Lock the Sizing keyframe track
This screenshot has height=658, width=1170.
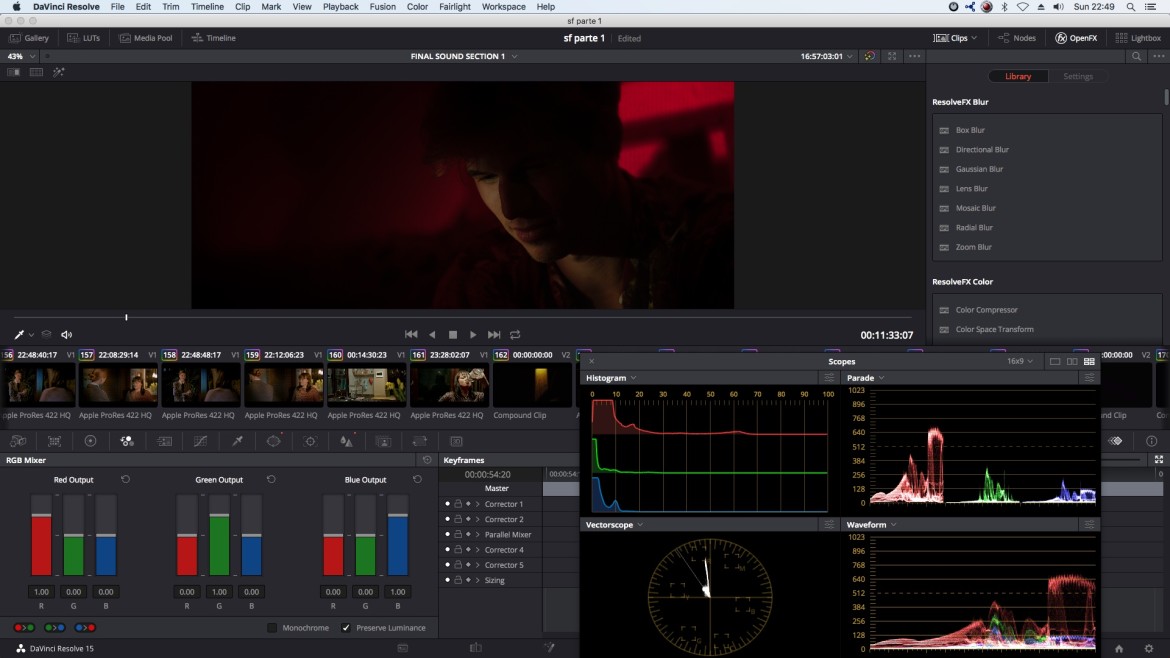pyautogui.click(x=458, y=580)
